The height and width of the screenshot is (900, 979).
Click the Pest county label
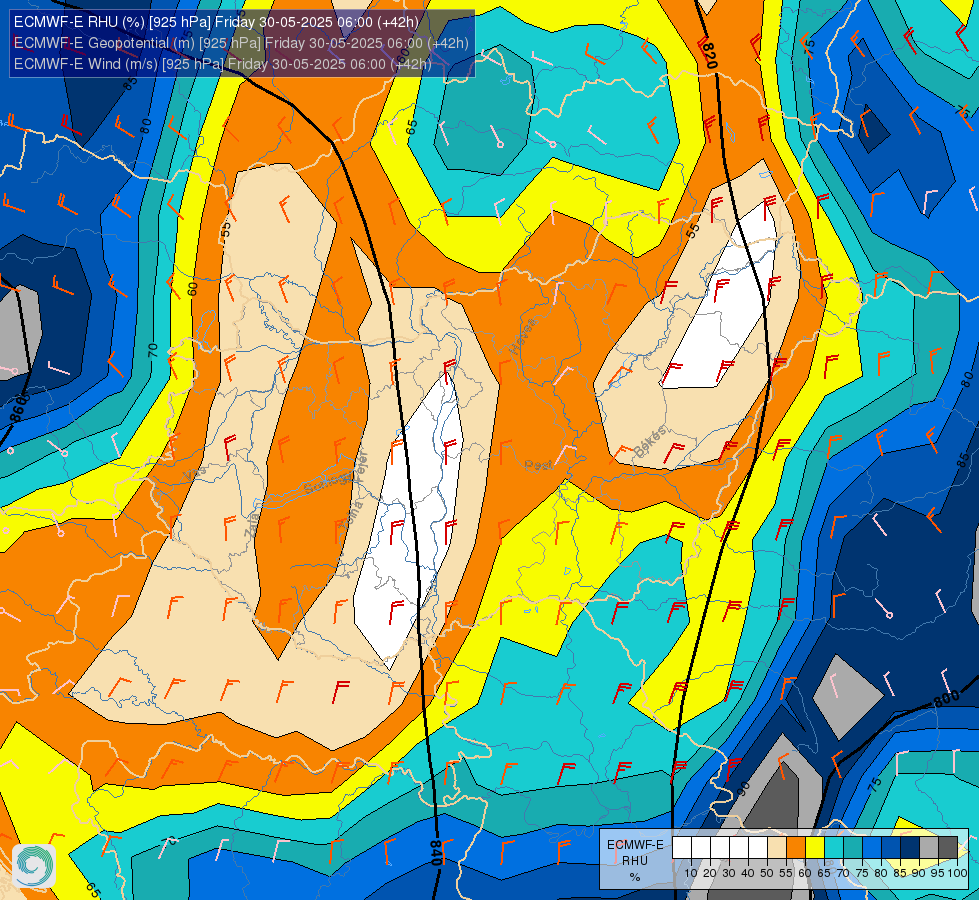[538, 465]
